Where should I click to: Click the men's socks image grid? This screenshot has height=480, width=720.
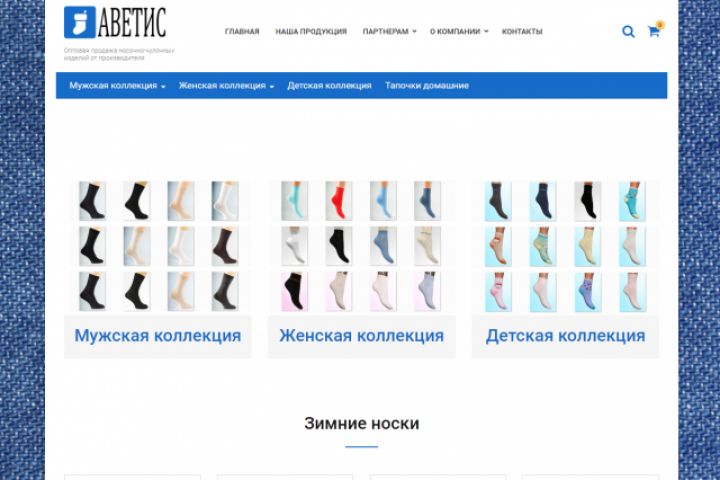tap(158, 246)
